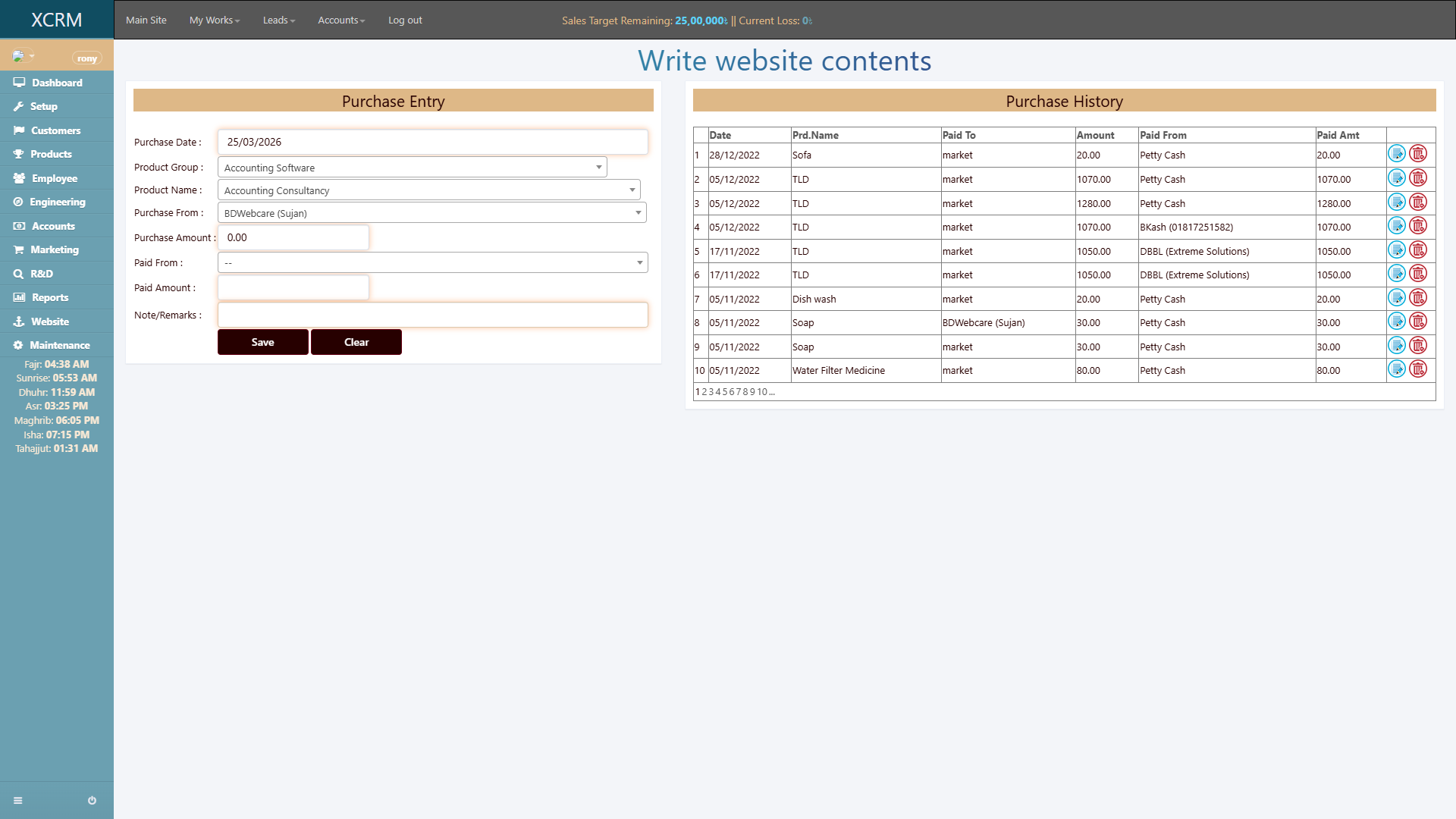Click the Purchase Date input field
This screenshot has width=1456, height=819.
tap(432, 142)
